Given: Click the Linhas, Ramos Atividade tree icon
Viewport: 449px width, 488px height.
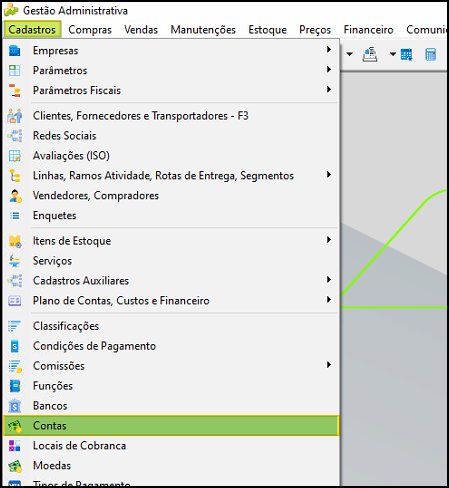Looking at the screenshot, I should (x=15, y=176).
